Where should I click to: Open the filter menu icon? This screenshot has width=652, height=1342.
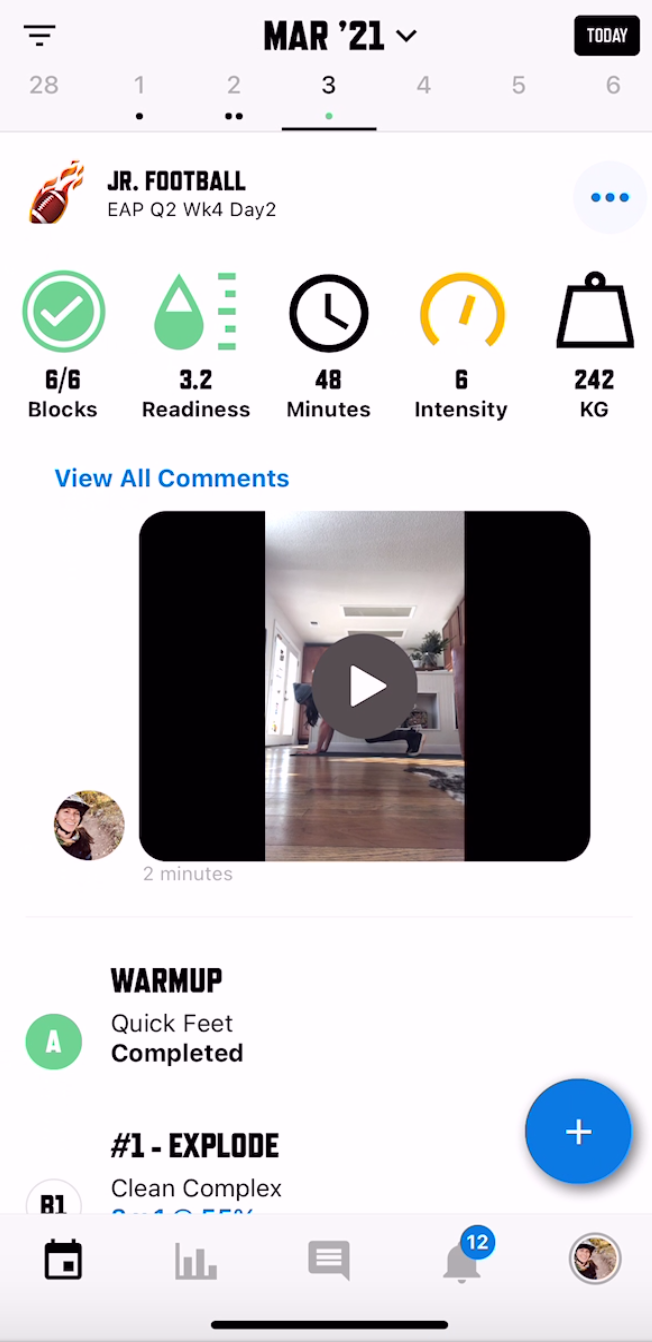click(40, 36)
